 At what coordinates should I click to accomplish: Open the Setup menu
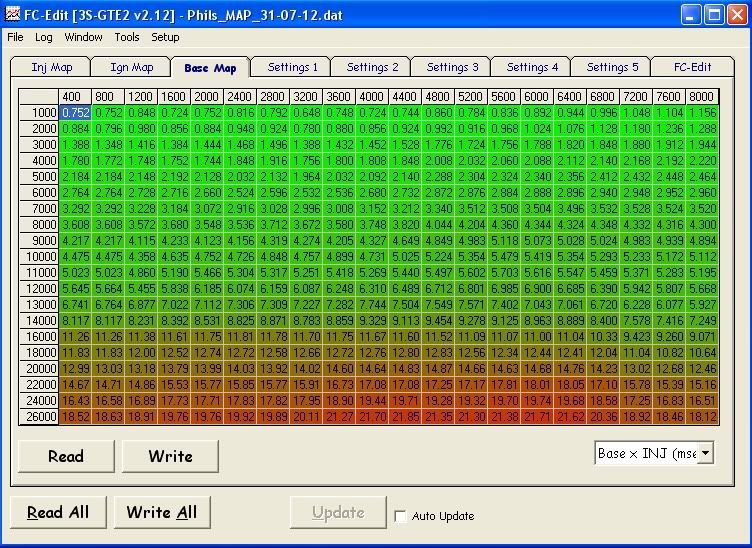pos(165,37)
